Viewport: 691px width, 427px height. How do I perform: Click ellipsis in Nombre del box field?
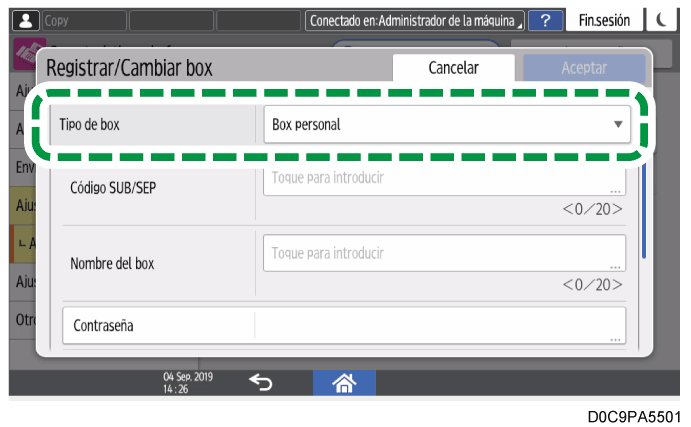click(615, 266)
